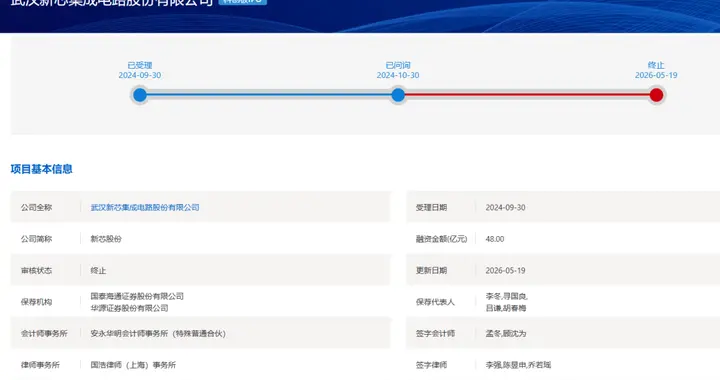Select 国浩律师（上海）事务所 law firm value
The image size is (720, 380).
[x=133, y=365]
